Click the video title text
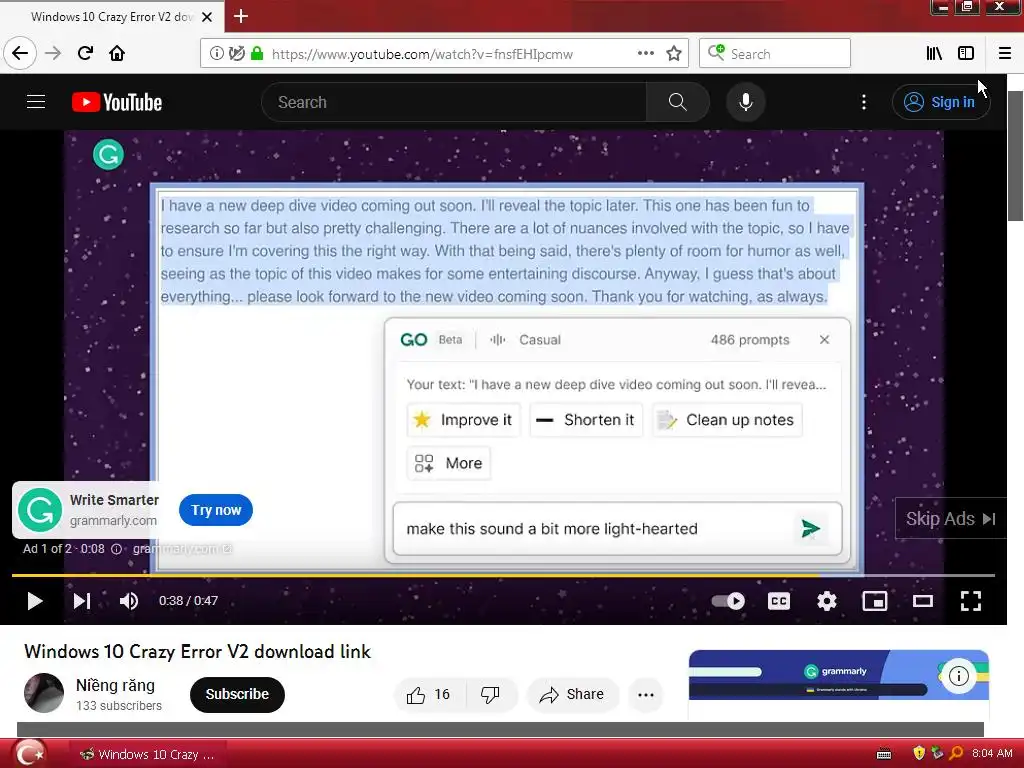The width and height of the screenshot is (1024, 768). click(x=197, y=651)
